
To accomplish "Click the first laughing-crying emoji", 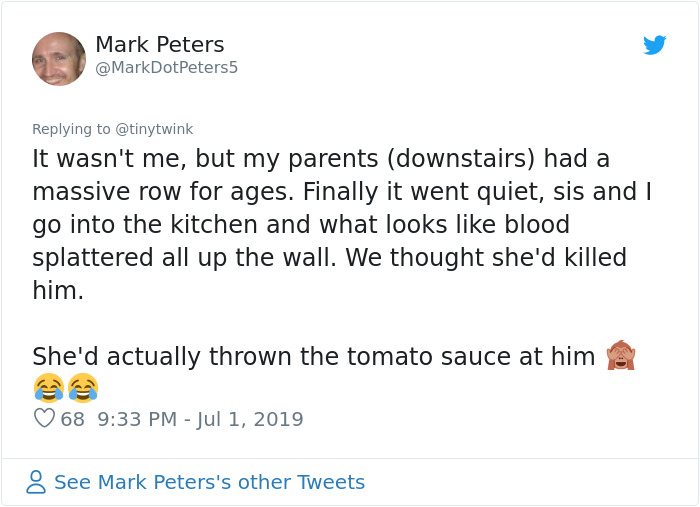I will [48, 387].
